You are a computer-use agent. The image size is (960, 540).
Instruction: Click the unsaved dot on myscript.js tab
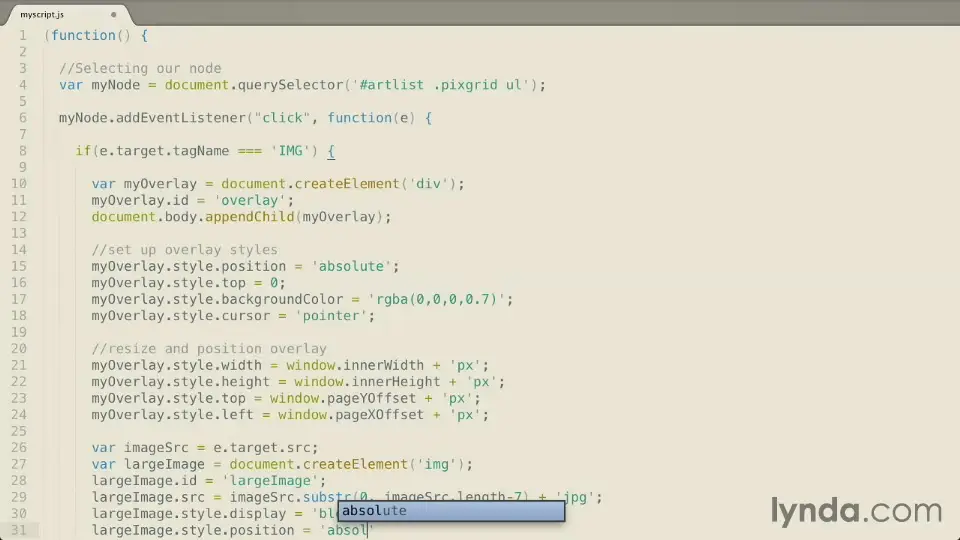113,14
